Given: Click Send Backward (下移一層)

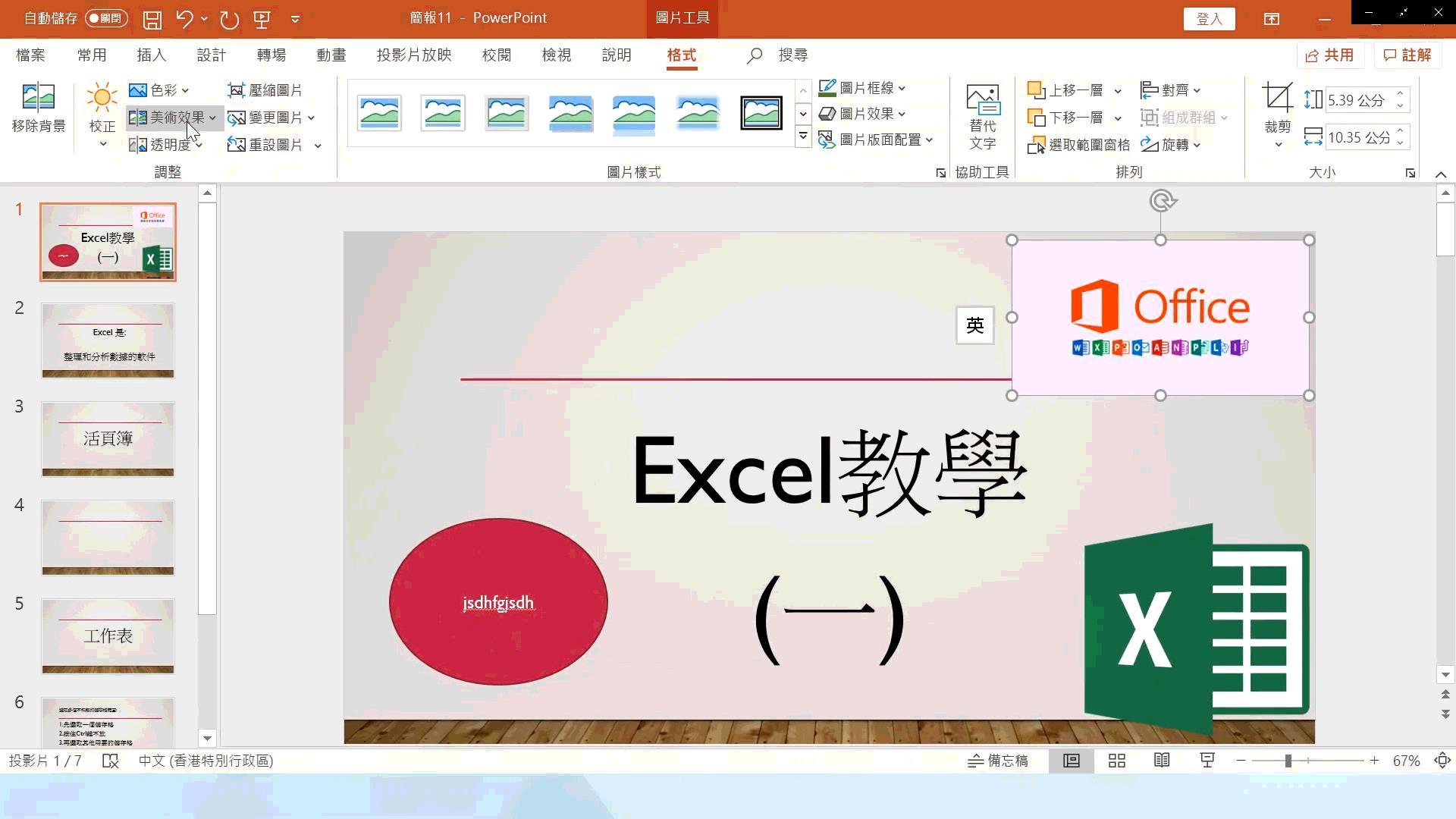Looking at the screenshot, I should point(1066,118).
